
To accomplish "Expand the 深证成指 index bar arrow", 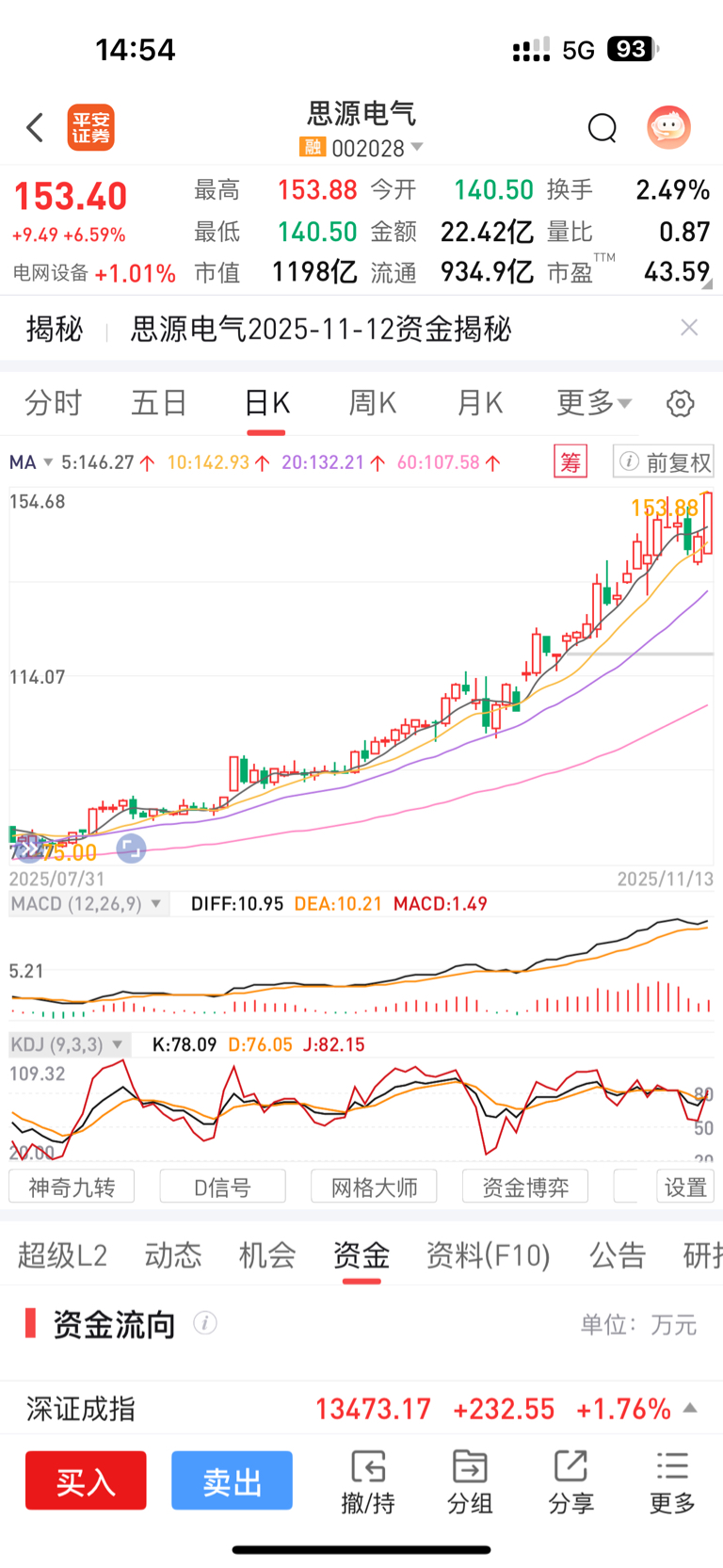I will click(x=690, y=1408).
